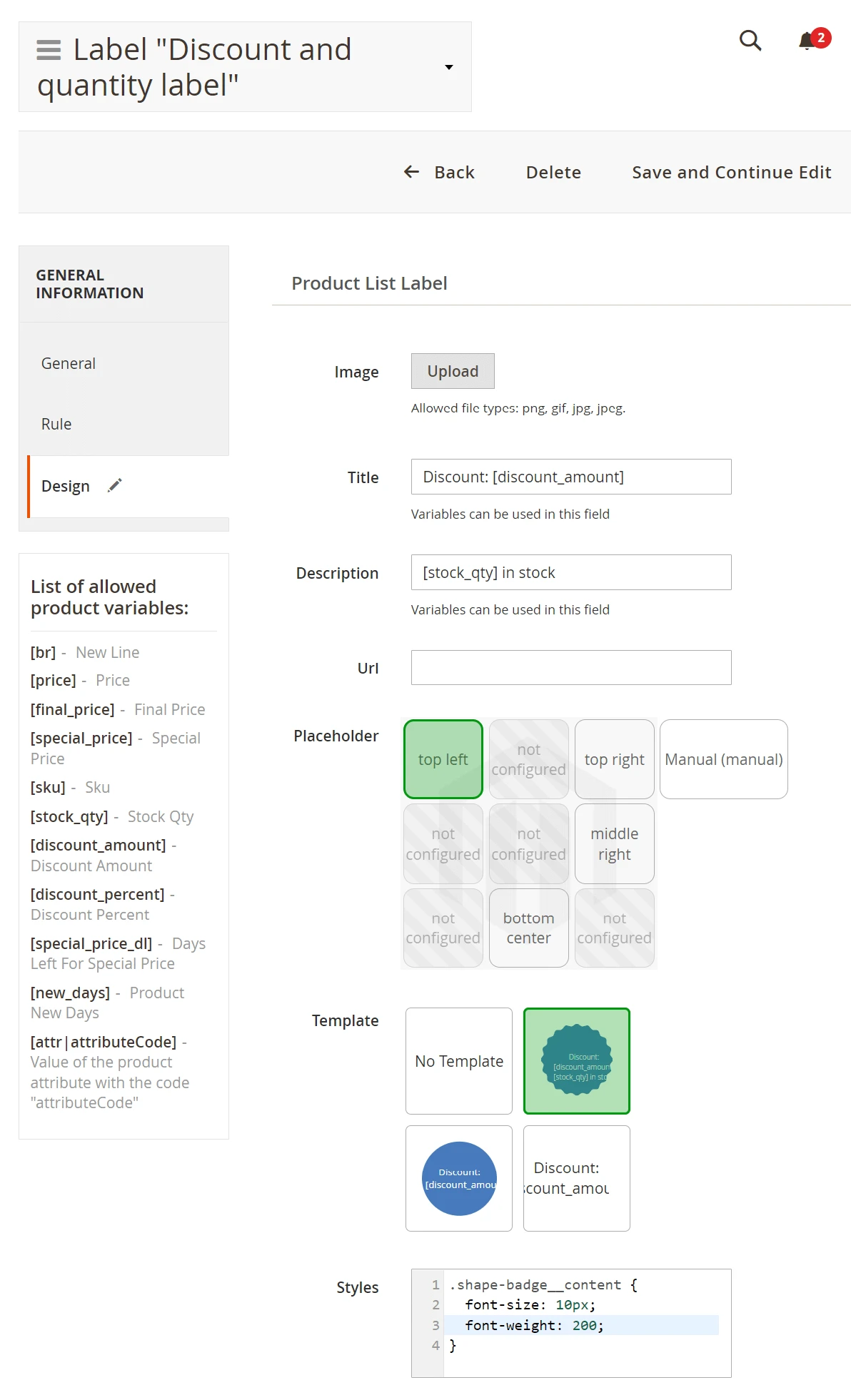Expand the label title dropdown arrow
The width and height of the screenshot is (851, 1400).
point(449,67)
